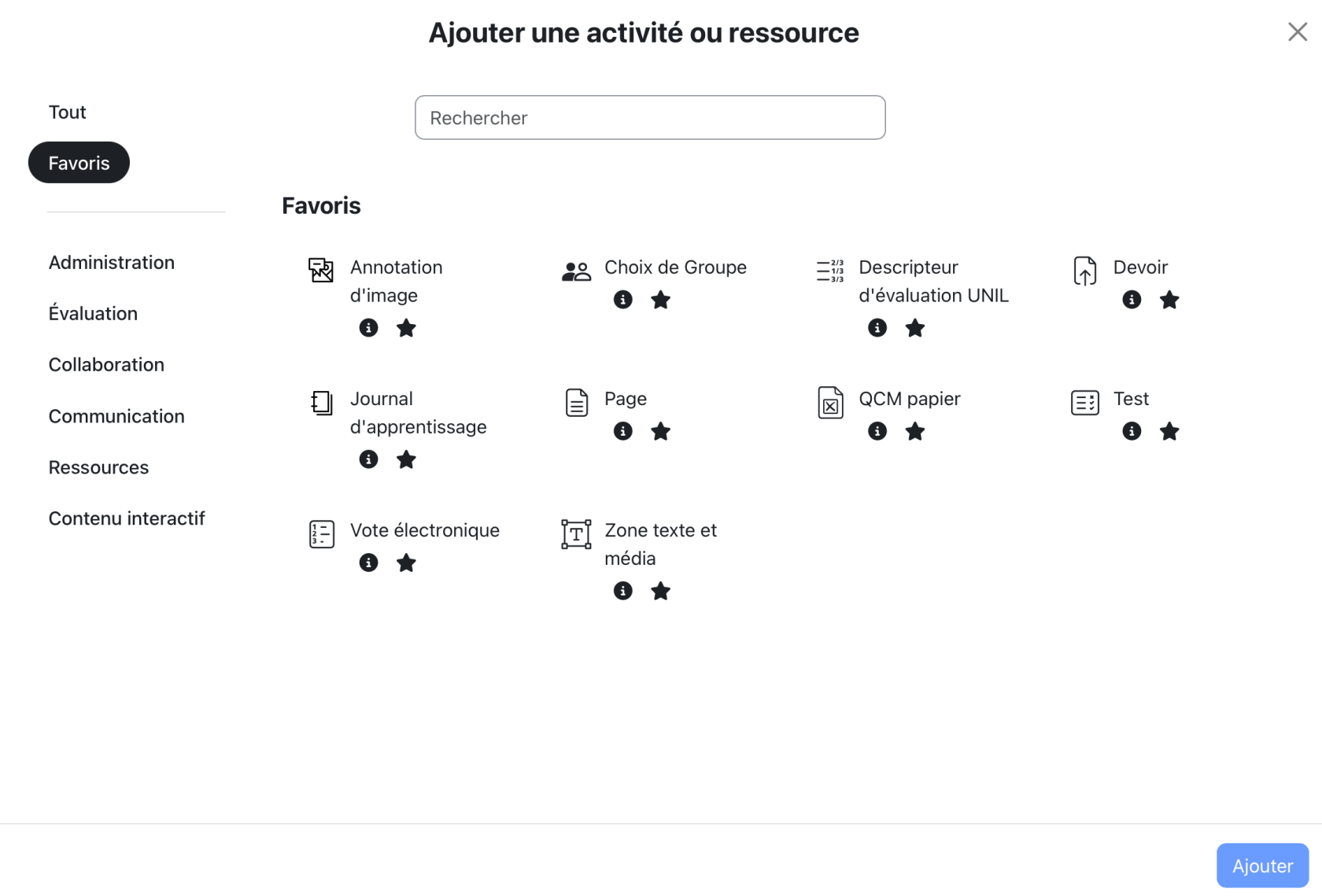Switch to the Tout category
1322x896 pixels.
tap(67, 112)
